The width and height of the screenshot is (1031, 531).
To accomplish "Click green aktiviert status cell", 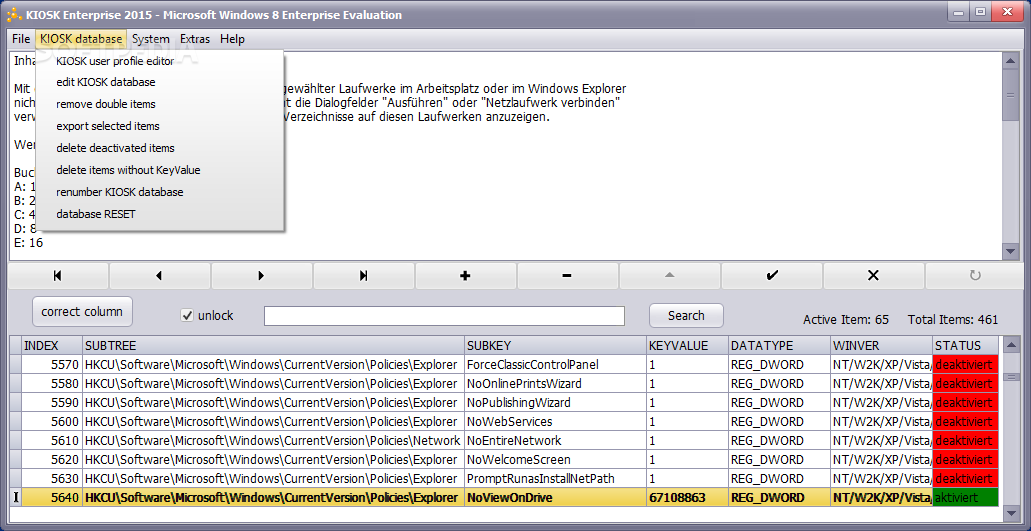I will [x=965, y=498].
